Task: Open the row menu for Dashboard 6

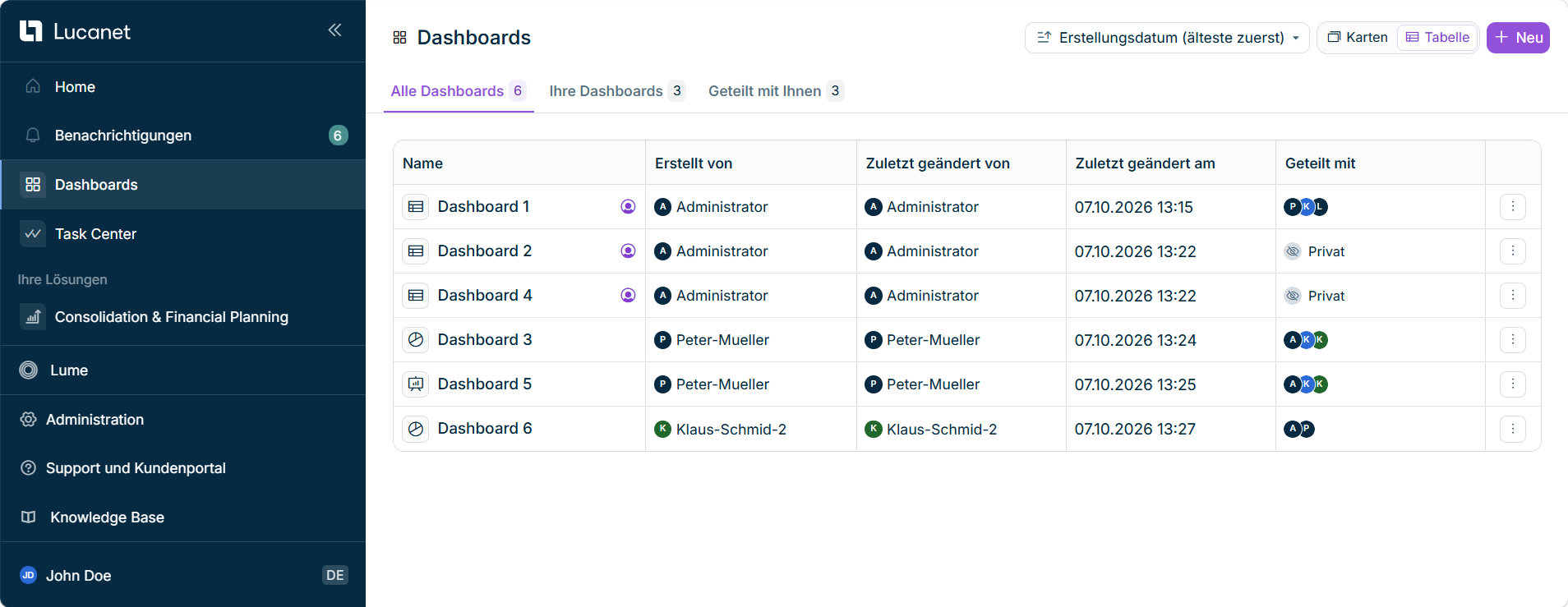Action: click(x=1513, y=429)
